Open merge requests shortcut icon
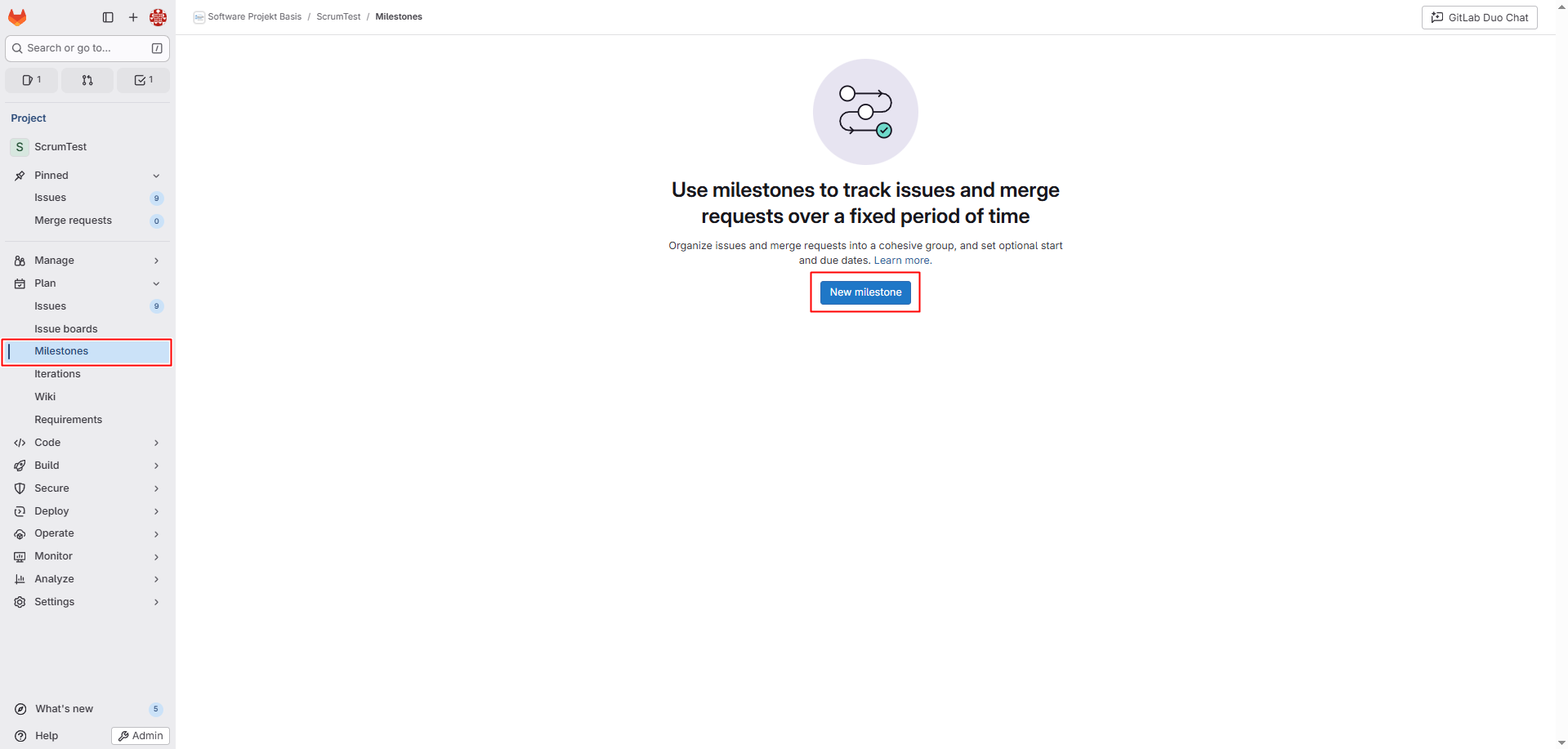The image size is (1568, 749). (87, 80)
